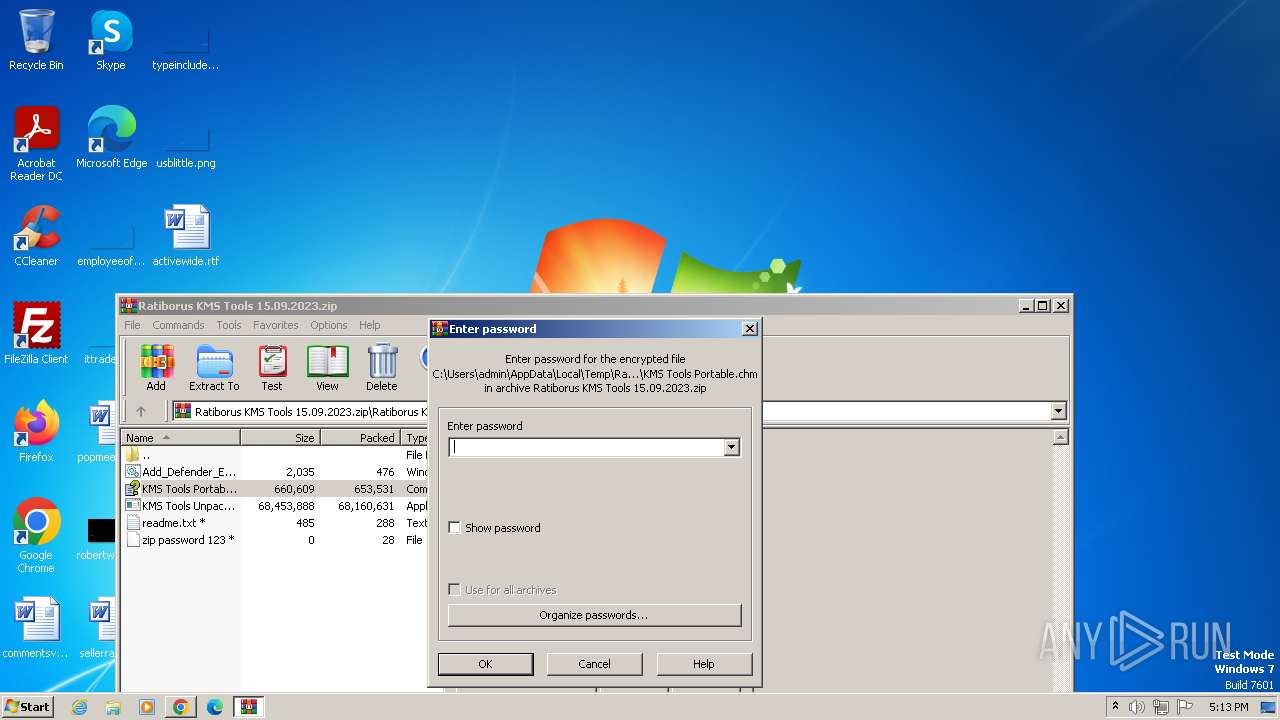This screenshot has width=1280, height=720.
Task: Sort file list by Size column
Action: [281, 438]
